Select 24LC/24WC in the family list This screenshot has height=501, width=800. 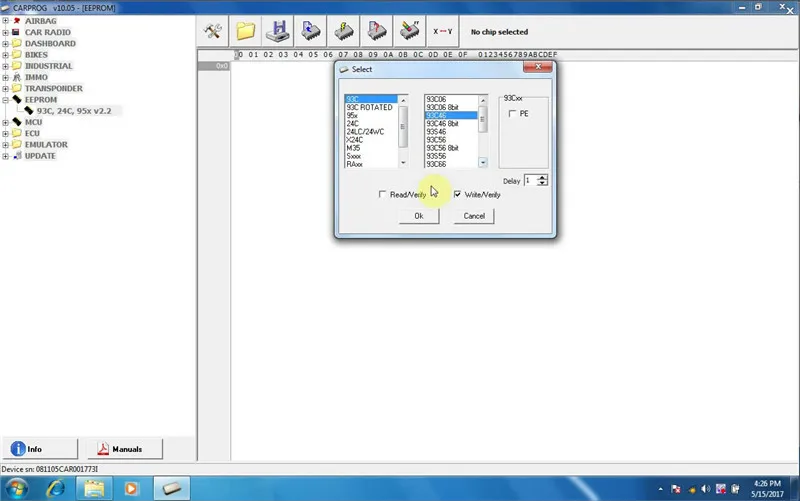[x=365, y=132]
